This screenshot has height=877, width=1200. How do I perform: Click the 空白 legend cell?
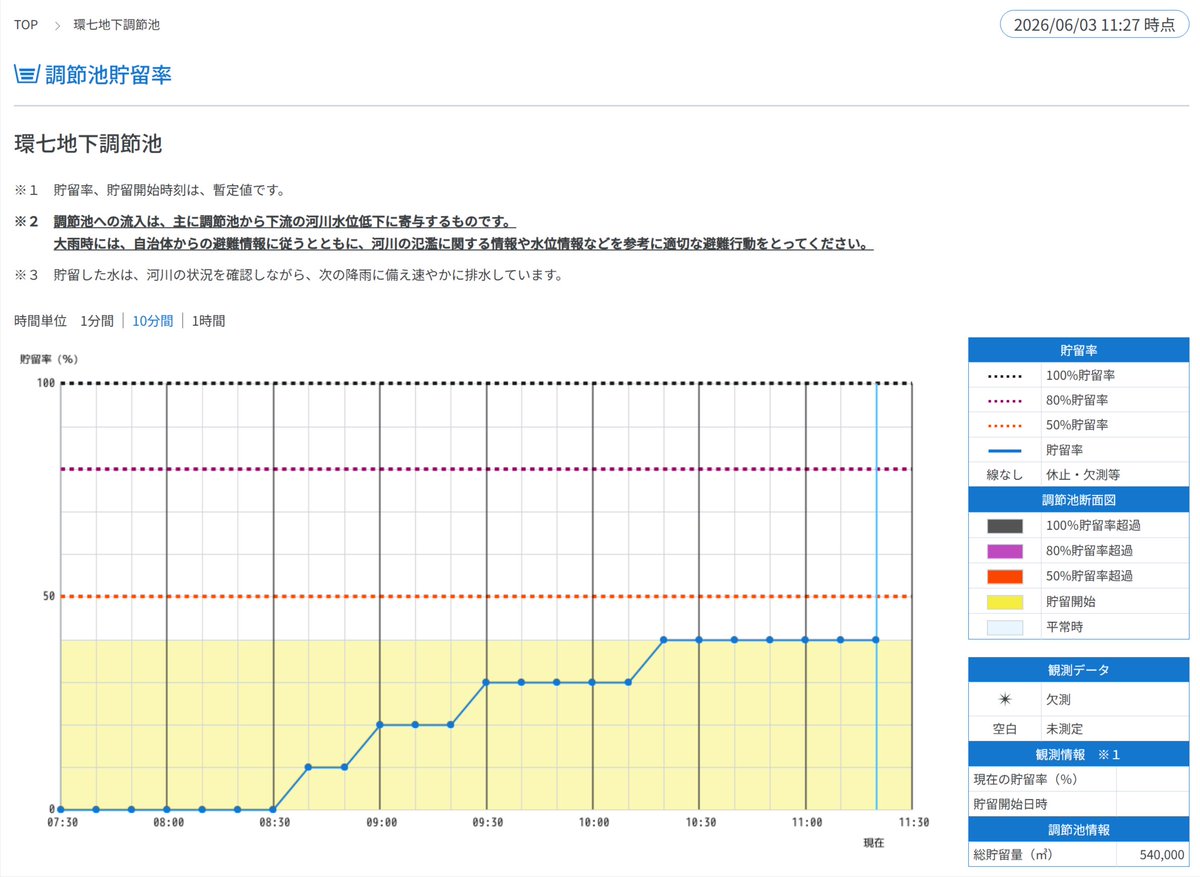pos(1004,730)
